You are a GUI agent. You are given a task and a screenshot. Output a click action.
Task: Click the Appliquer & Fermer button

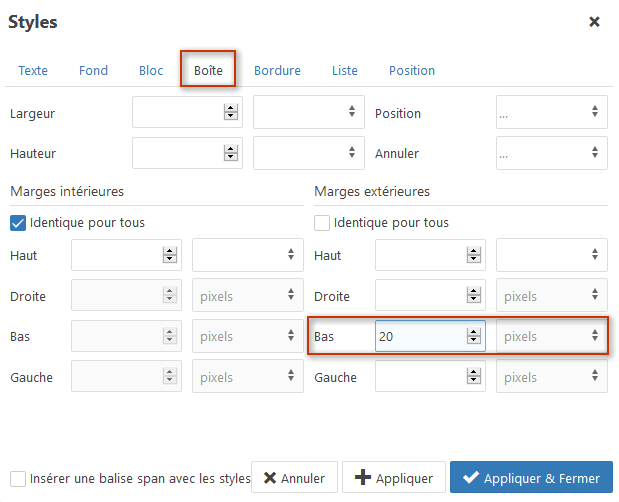[x=531, y=477]
